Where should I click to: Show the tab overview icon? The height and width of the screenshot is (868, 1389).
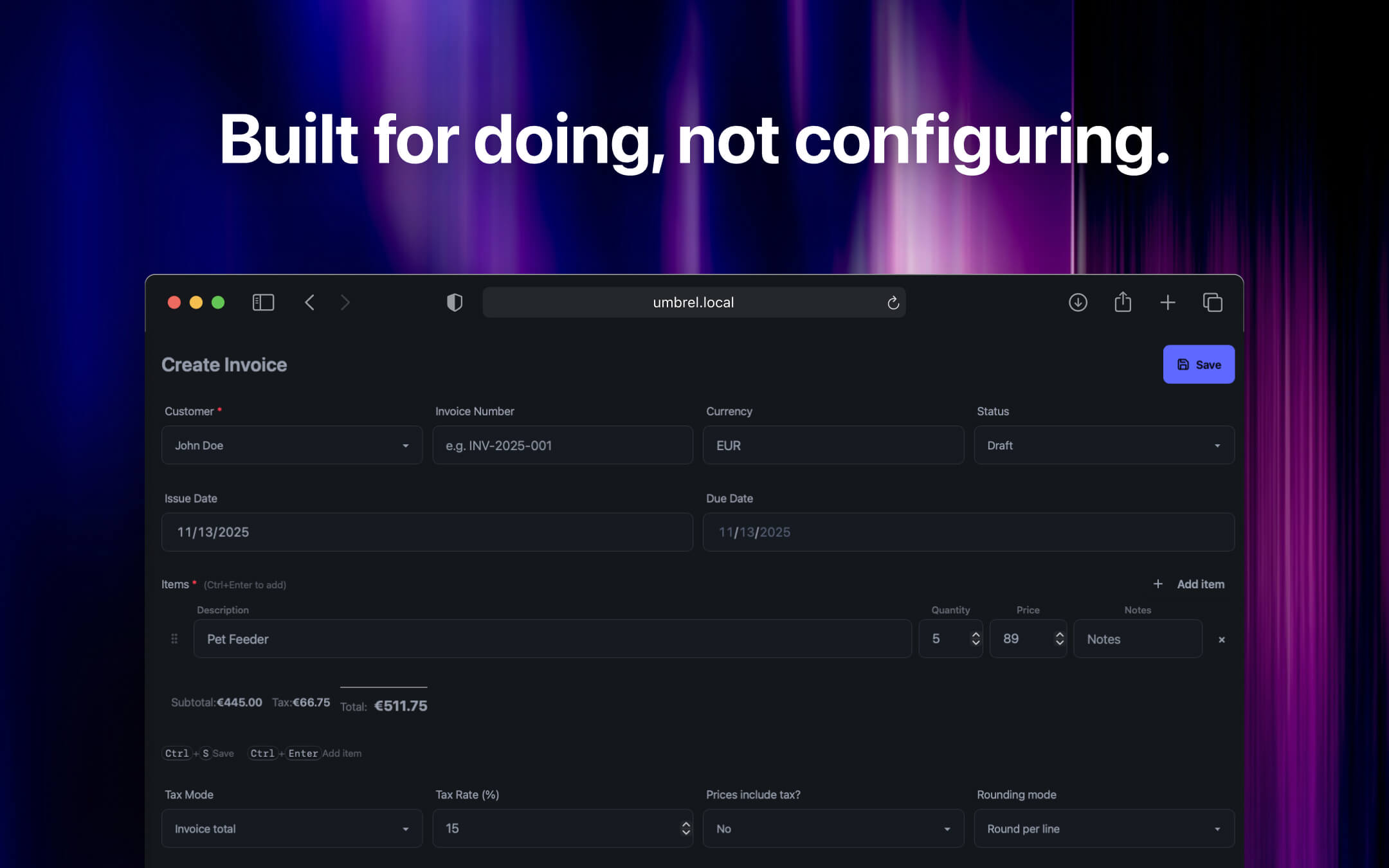(x=1212, y=302)
